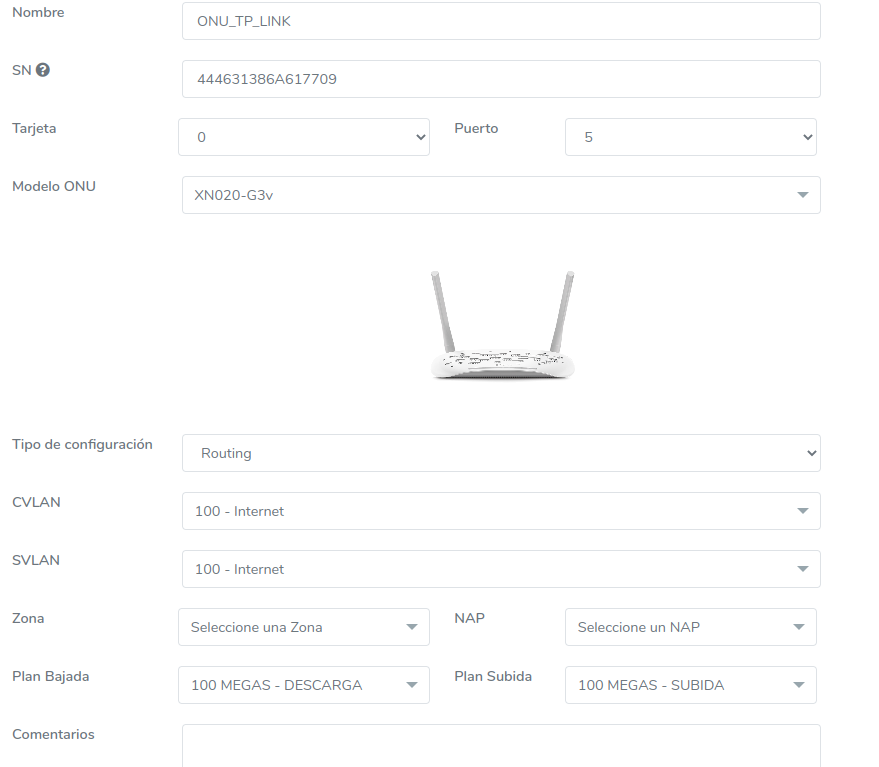This screenshot has height=767, width=879.
Task: Click the SN help question mark icon
Action: 43,70
